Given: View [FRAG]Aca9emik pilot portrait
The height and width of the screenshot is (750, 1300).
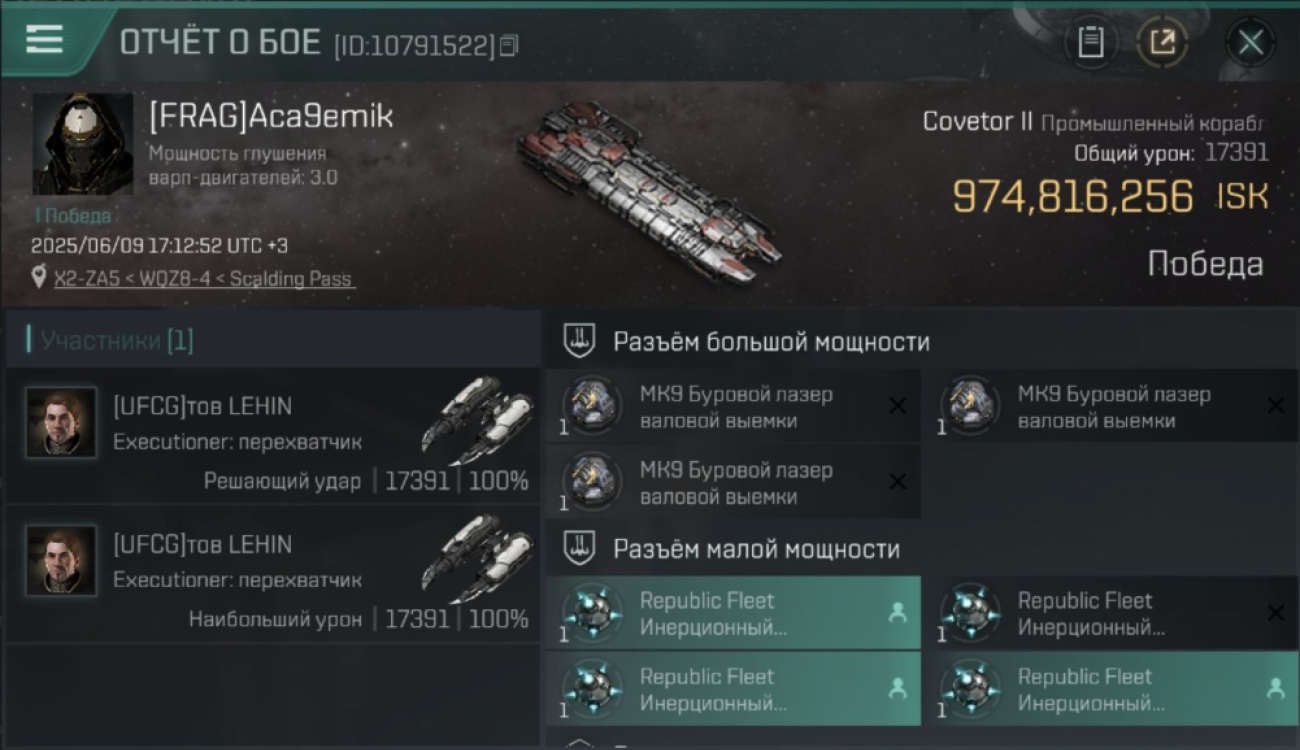Looking at the screenshot, I should coord(83,144).
